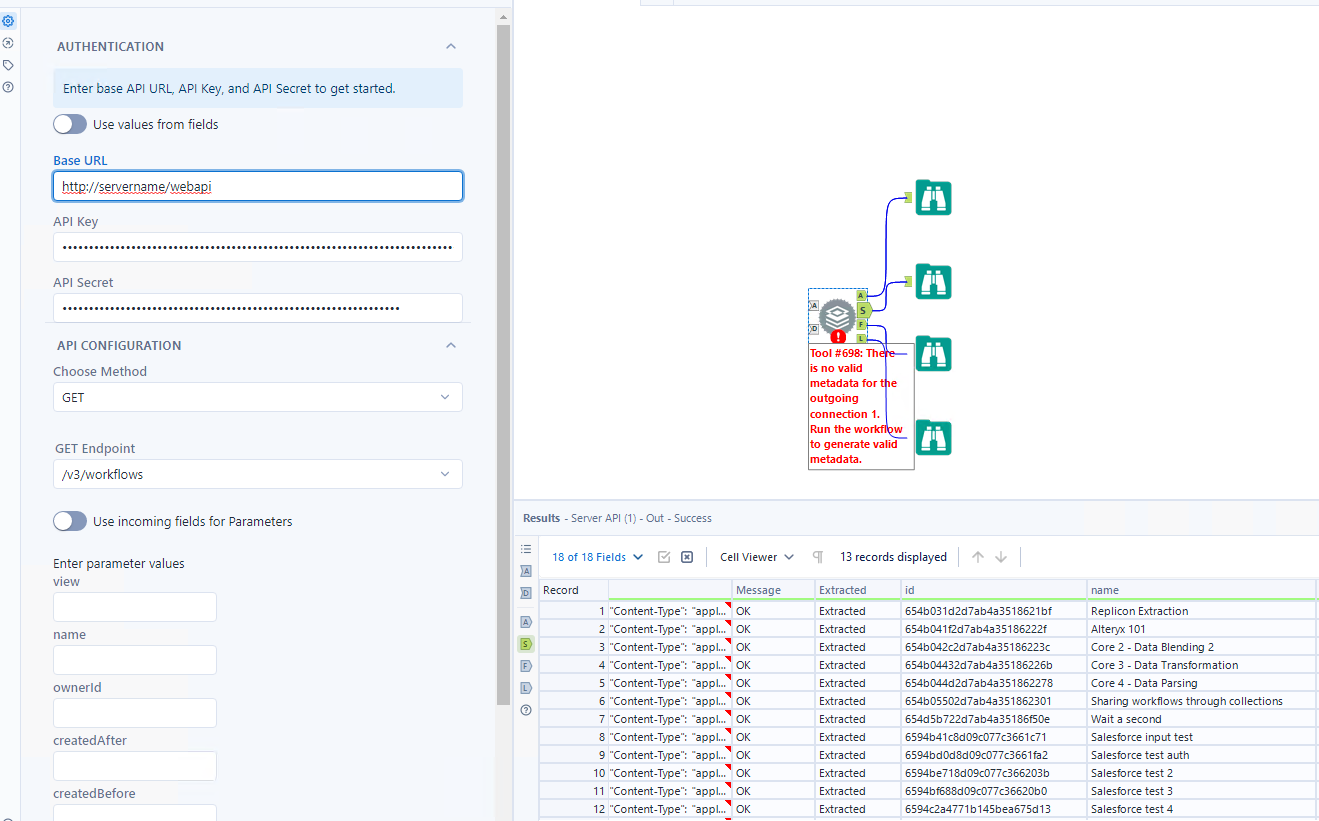Click the deselect-all fields checkbox icon in Results toolbar
This screenshot has height=821, width=1319.
click(x=685, y=557)
